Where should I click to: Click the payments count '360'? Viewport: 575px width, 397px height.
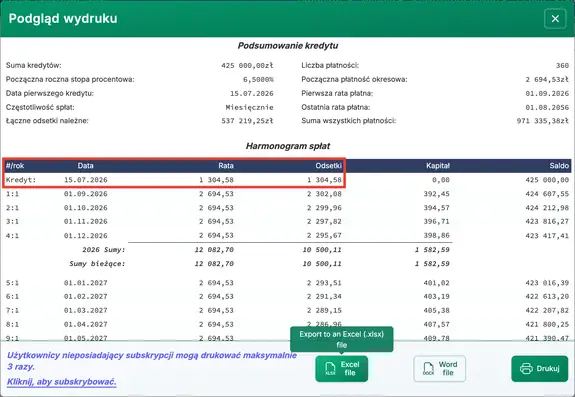(x=562, y=66)
